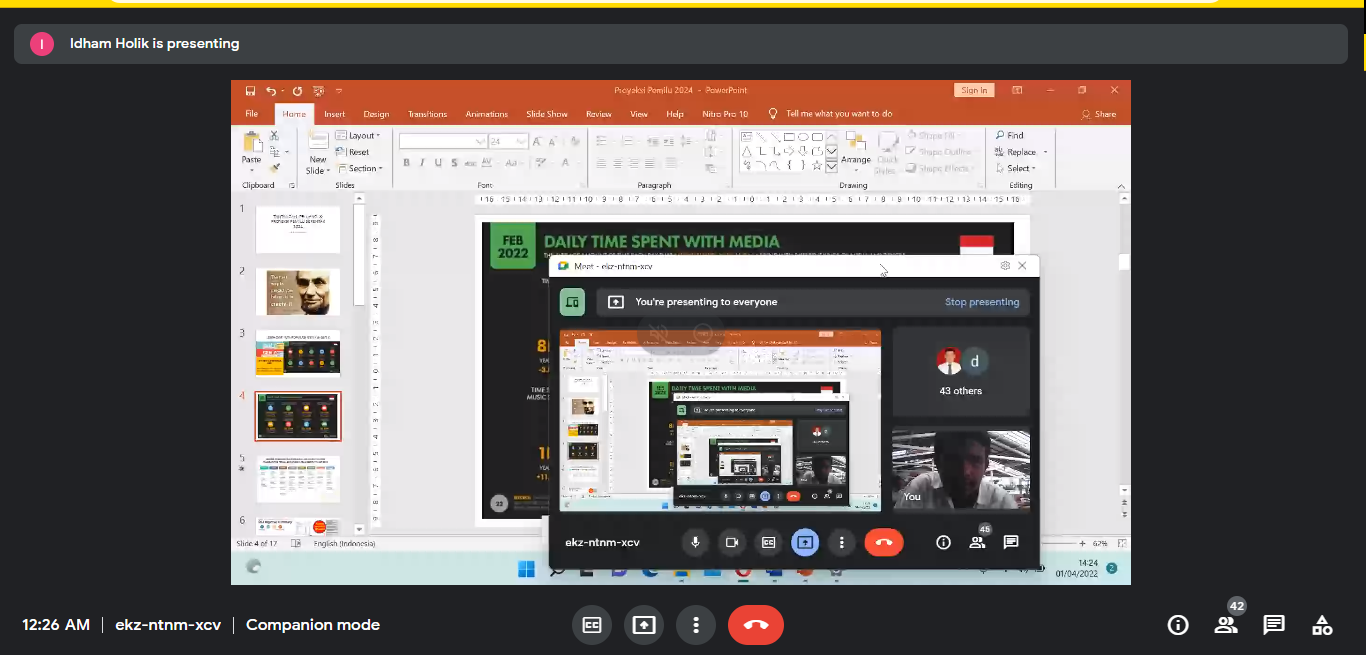Open more options three-dot menu

tap(695, 625)
